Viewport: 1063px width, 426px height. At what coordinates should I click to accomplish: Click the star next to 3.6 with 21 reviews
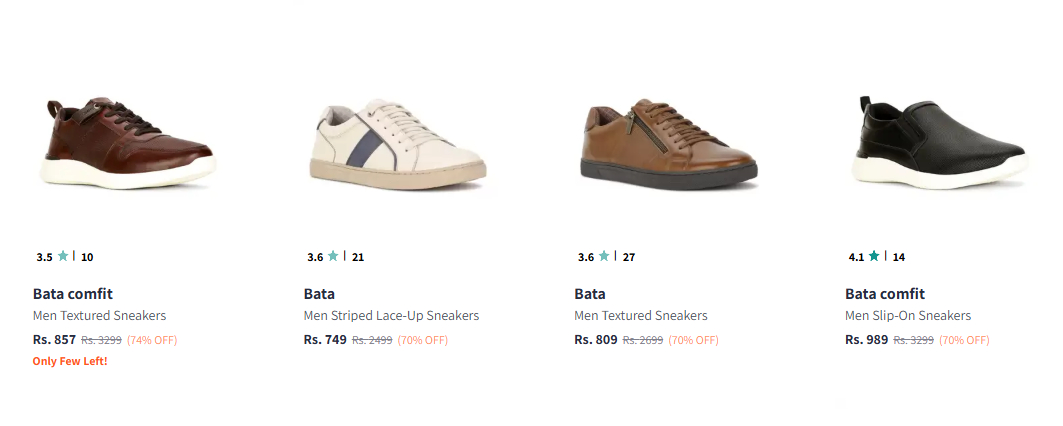coord(333,256)
